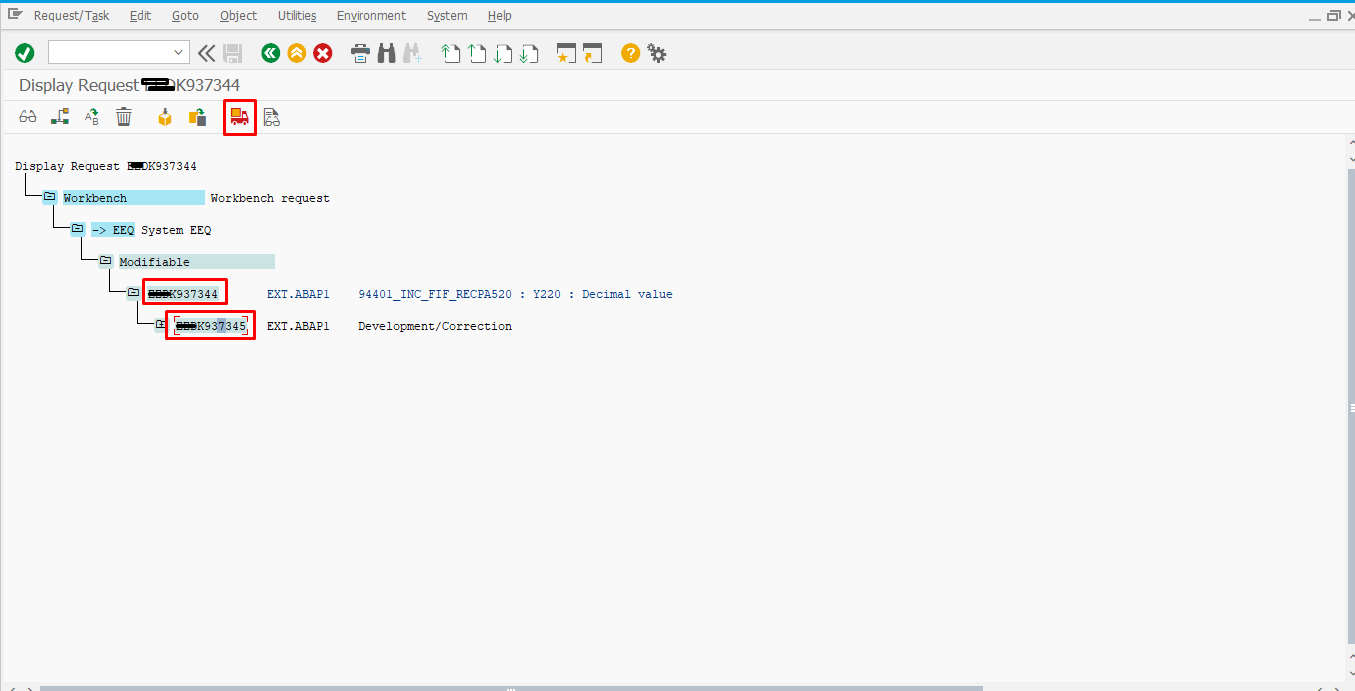Open a new GUI window icon
Screen dimensions: 1355x691
(567, 53)
